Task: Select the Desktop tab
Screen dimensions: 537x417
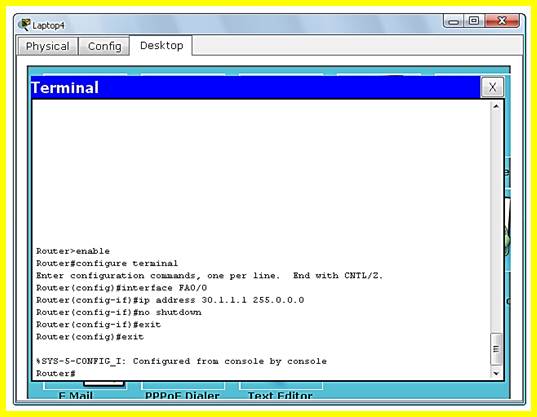Action: point(161,45)
